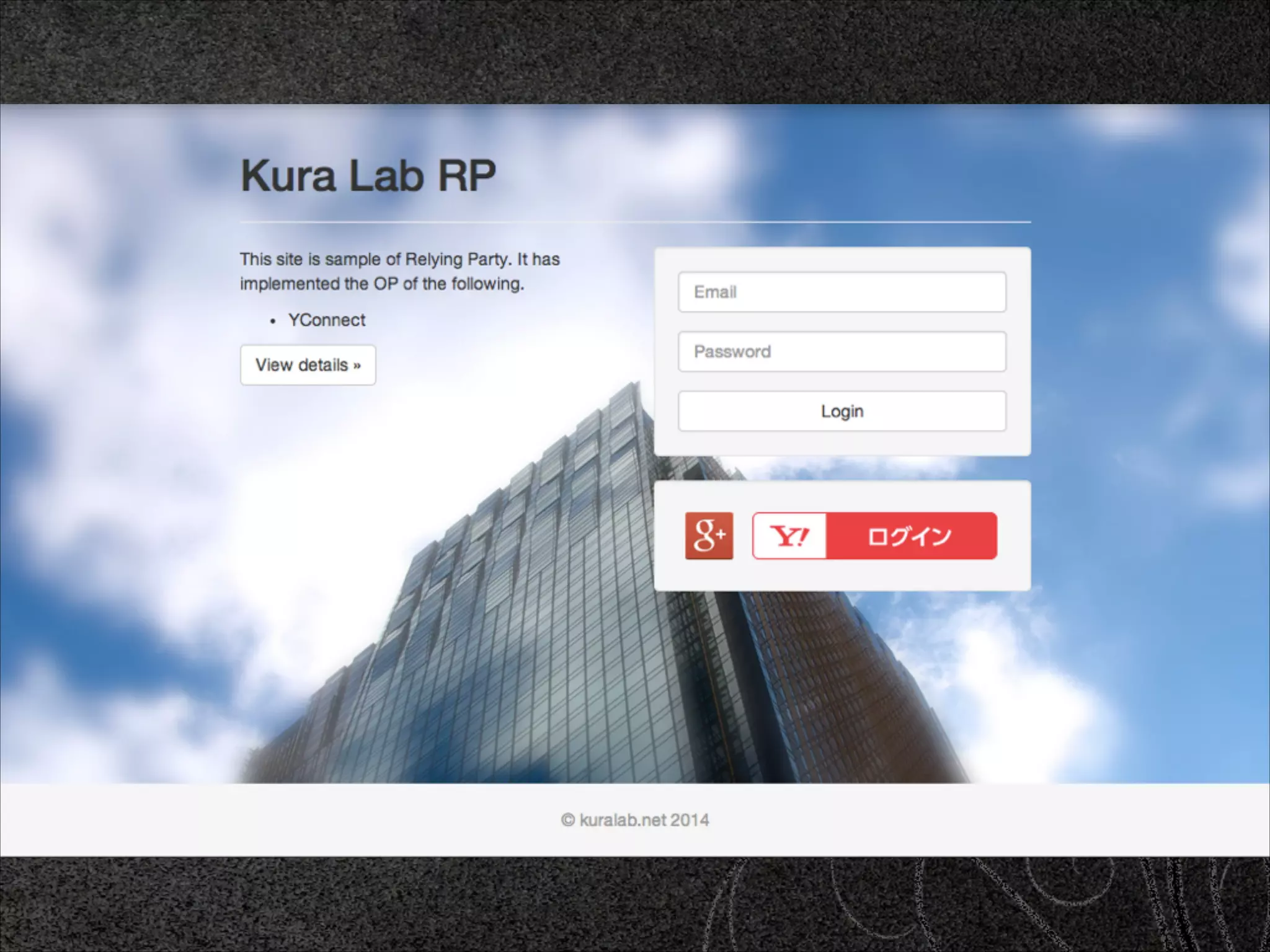Select the YConnect list item
Screen dimensions: 1270x952
point(327,320)
